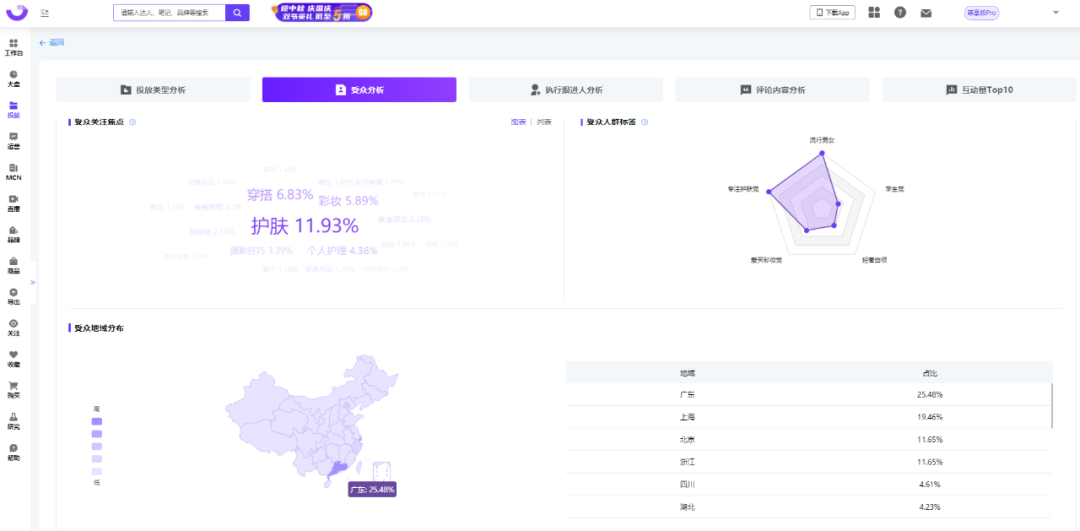
Task: Click 个人护理 4.36% in word cloud
Action: tap(342, 251)
